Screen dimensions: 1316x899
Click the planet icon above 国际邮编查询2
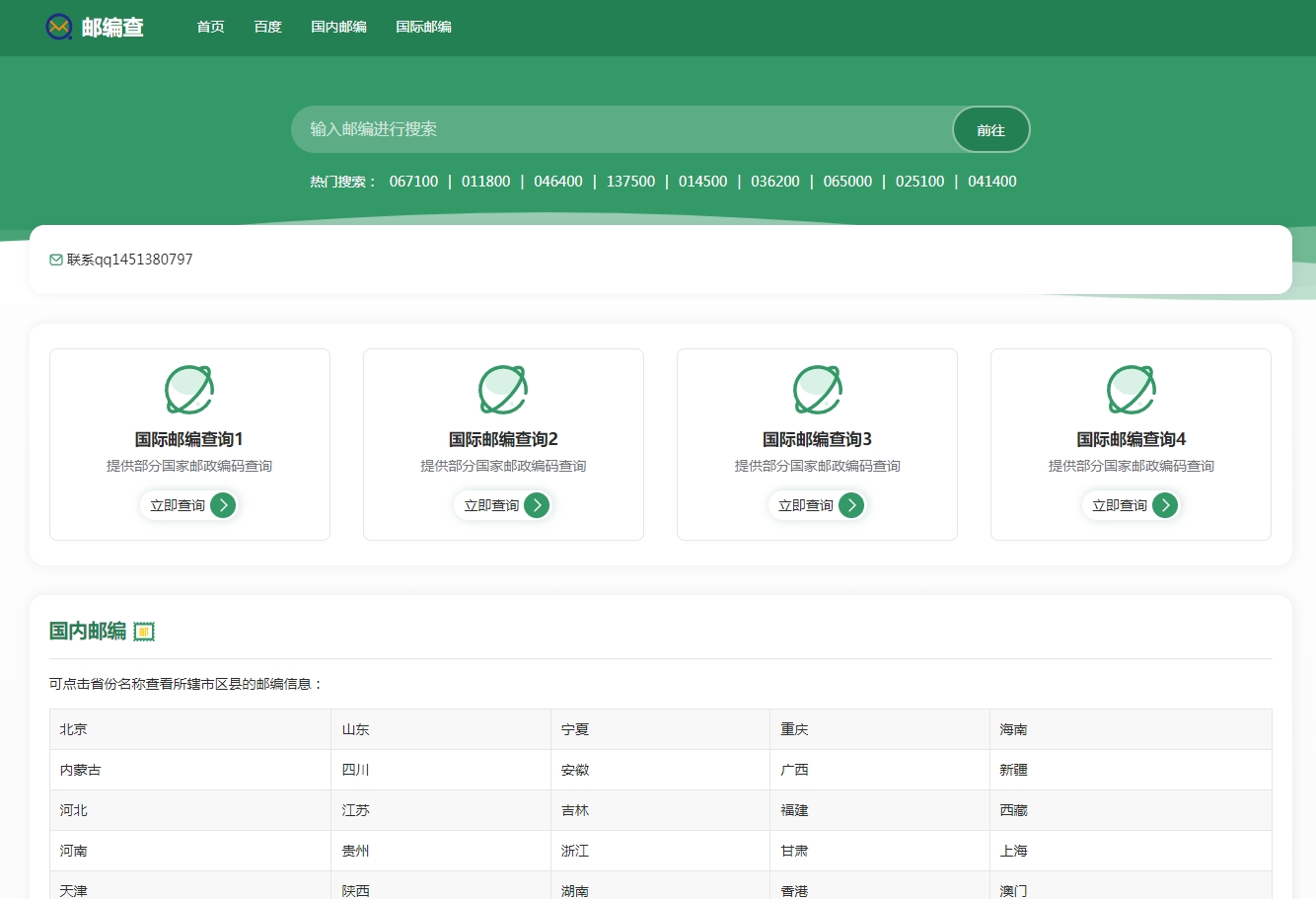pos(503,390)
